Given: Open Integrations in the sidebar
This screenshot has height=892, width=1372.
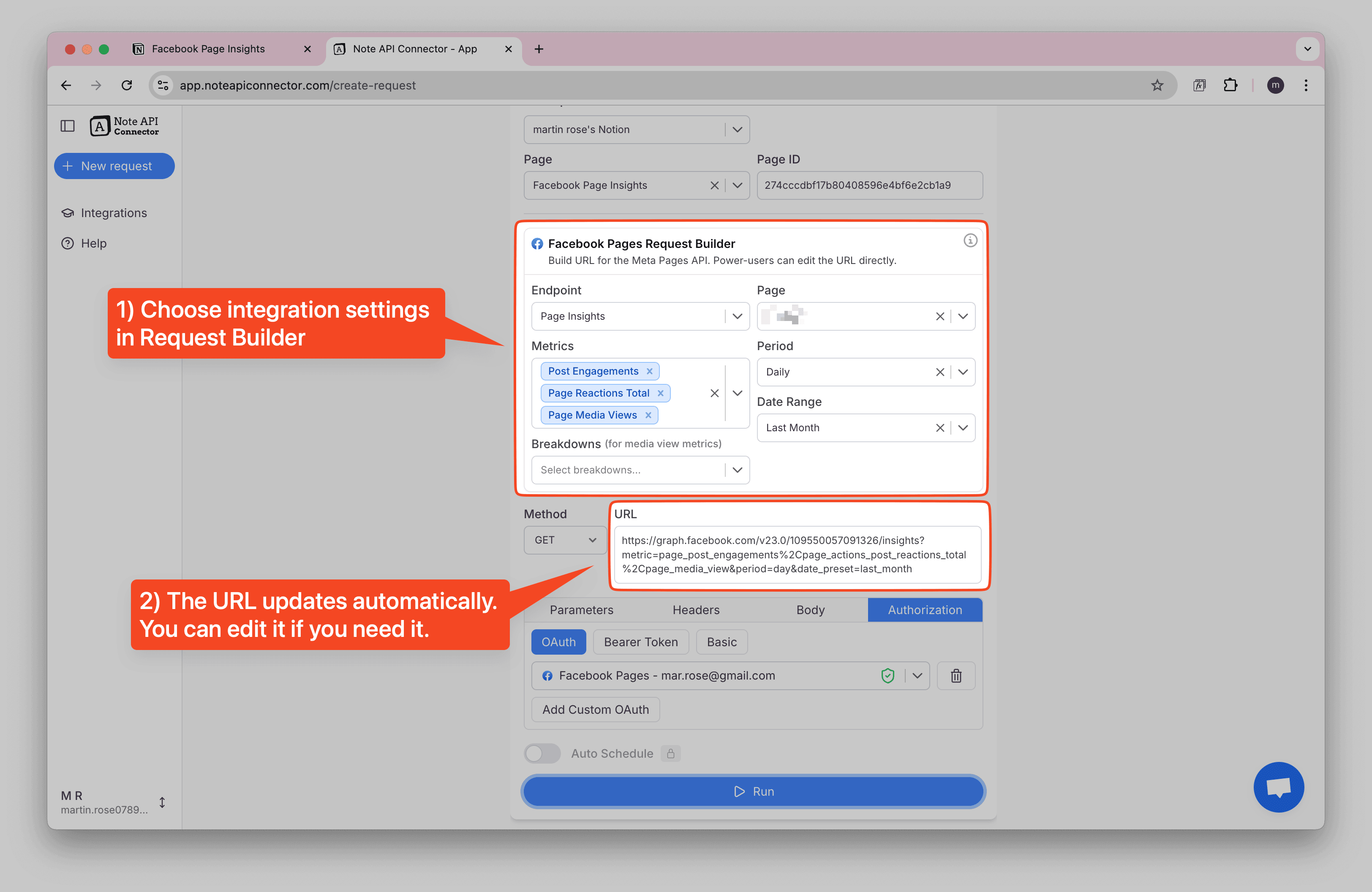Looking at the screenshot, I should point(104,212).
